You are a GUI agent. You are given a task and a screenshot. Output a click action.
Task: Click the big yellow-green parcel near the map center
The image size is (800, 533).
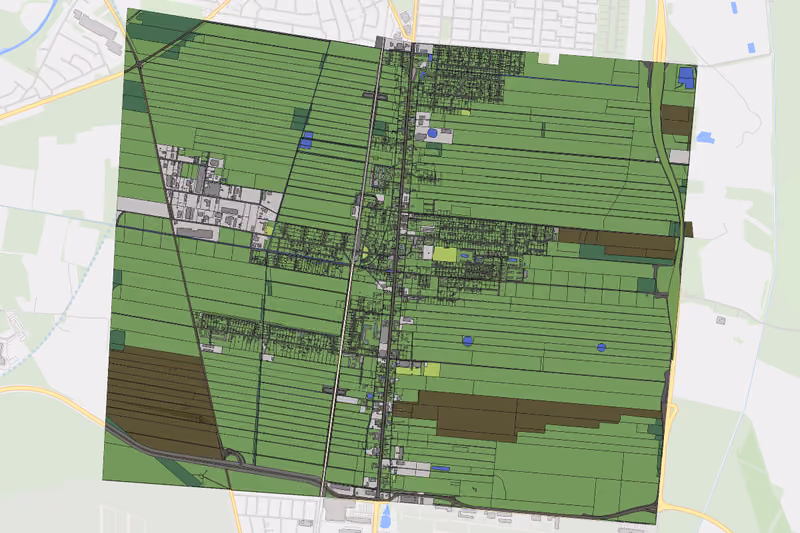tap(444, 254)
